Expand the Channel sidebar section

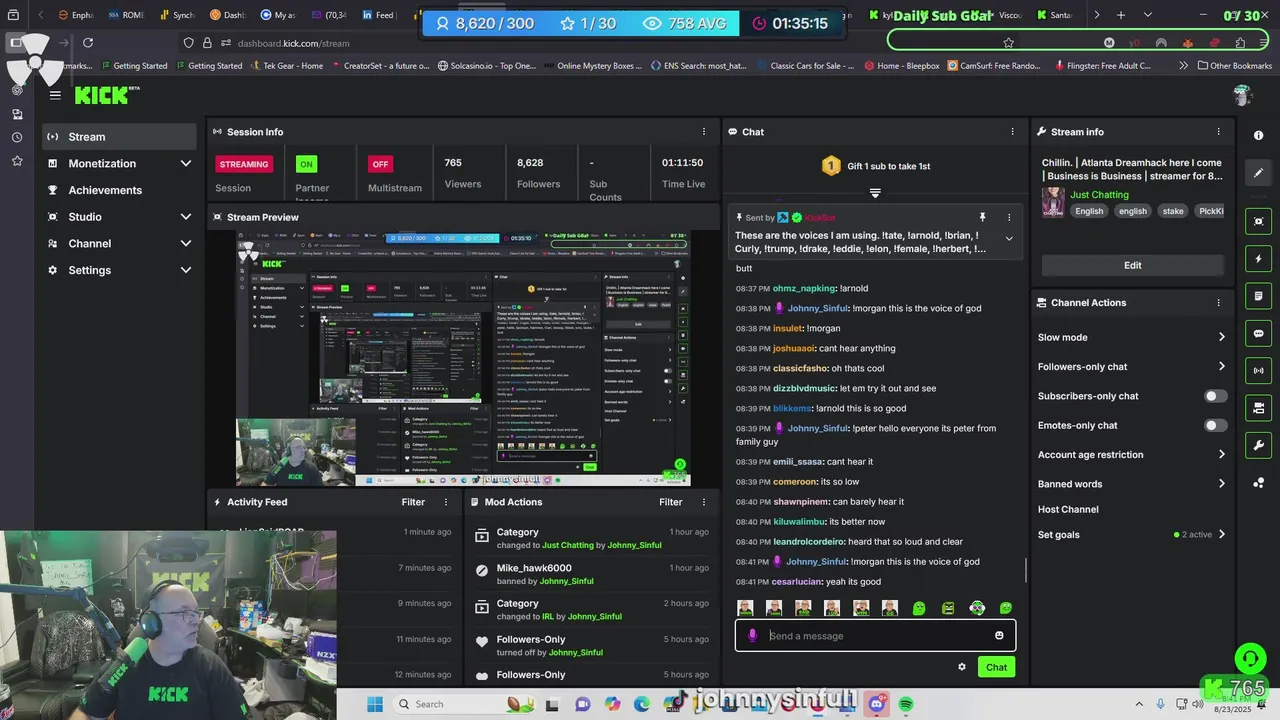185,244
